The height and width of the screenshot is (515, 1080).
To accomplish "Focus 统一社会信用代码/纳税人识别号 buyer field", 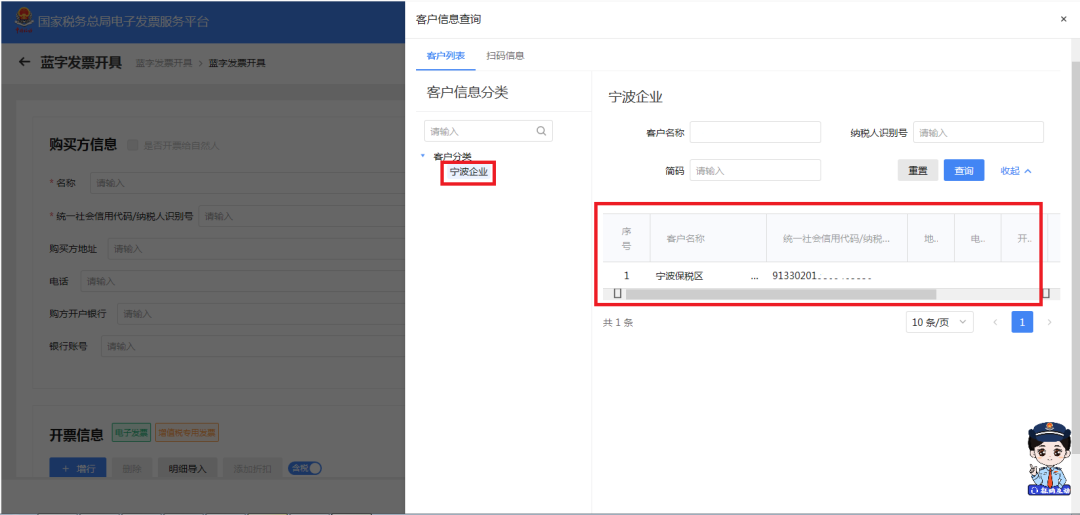I will coord(301,216).
